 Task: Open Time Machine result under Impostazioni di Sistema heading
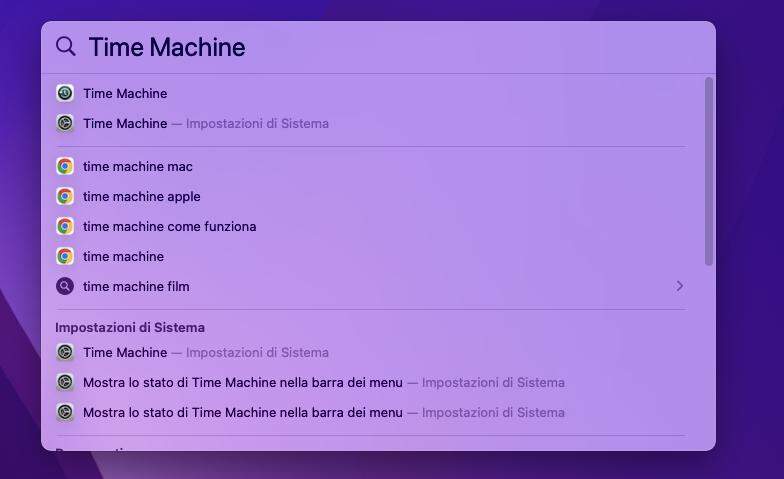coord(206,352)
